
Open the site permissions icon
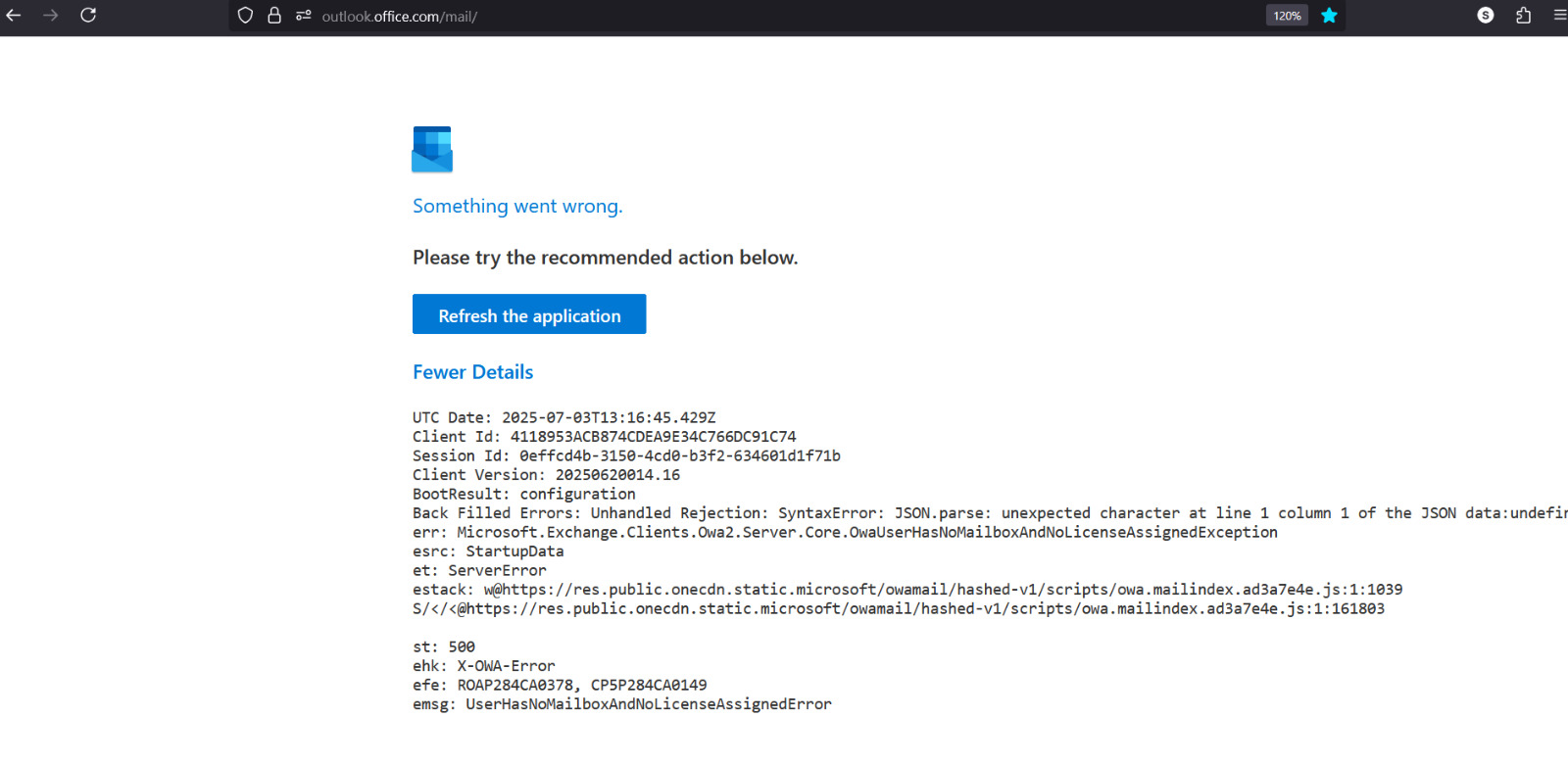pos(303,16)
